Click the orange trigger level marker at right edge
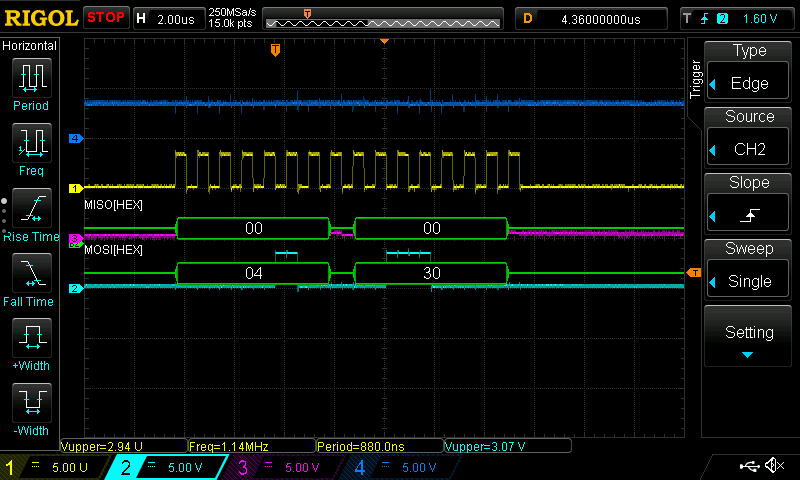 tap(694, 273)
